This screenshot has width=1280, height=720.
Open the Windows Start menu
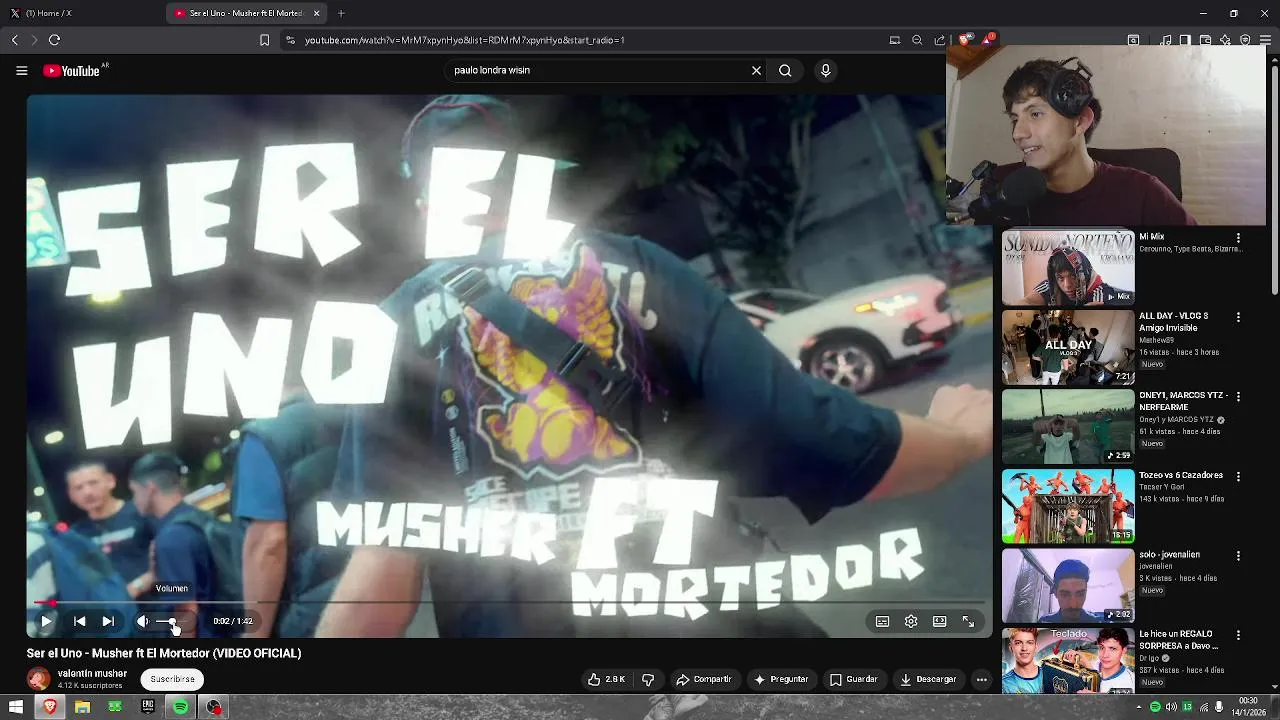click(x=16, y=707)
